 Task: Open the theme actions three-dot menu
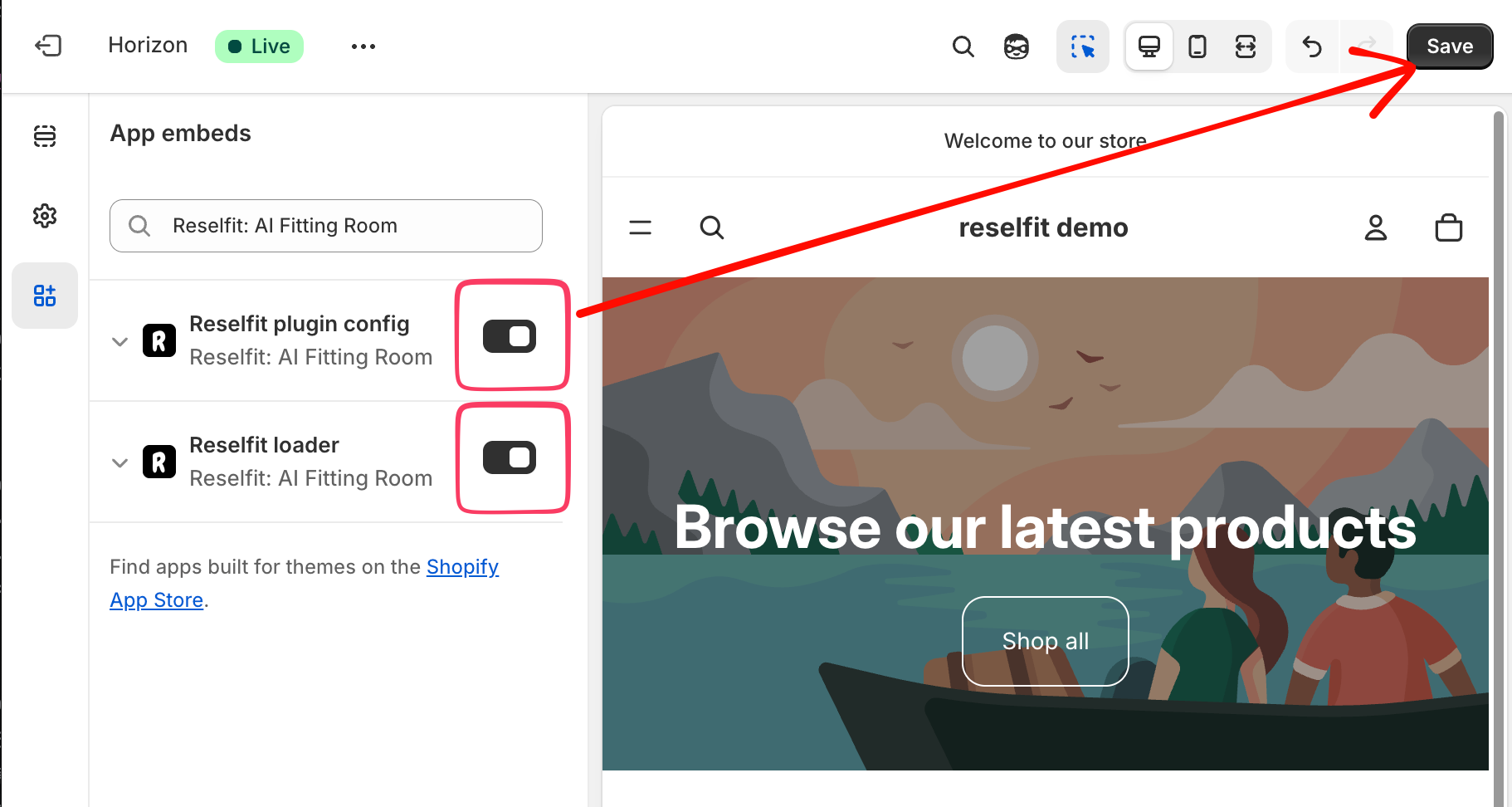[x=363, y=46]
